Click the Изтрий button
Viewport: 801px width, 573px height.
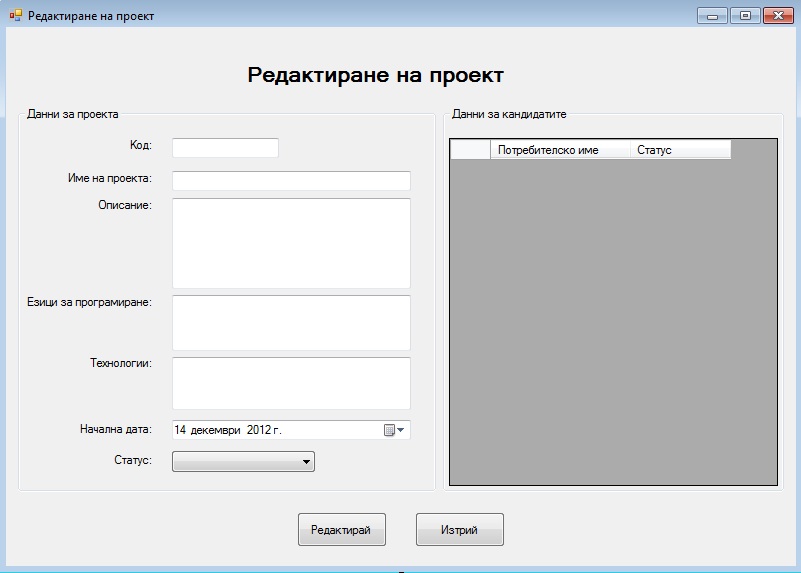(460, 530)
